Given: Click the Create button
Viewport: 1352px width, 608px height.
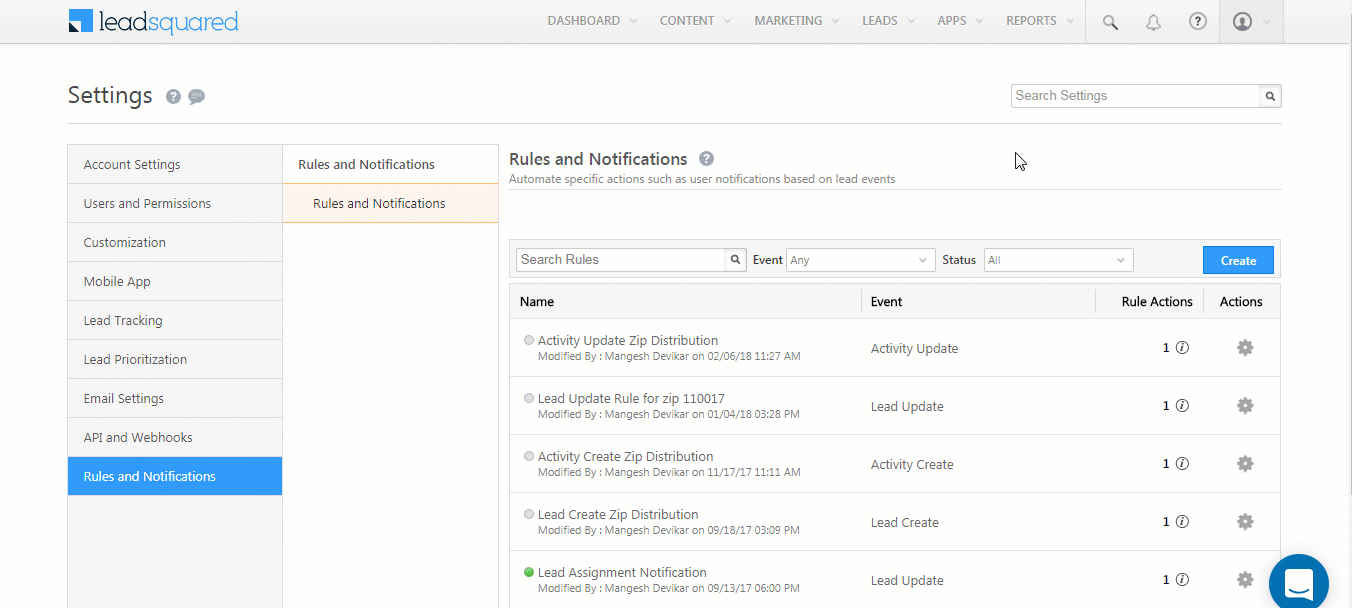Looking at the screenshot, I should [1238, 259].
